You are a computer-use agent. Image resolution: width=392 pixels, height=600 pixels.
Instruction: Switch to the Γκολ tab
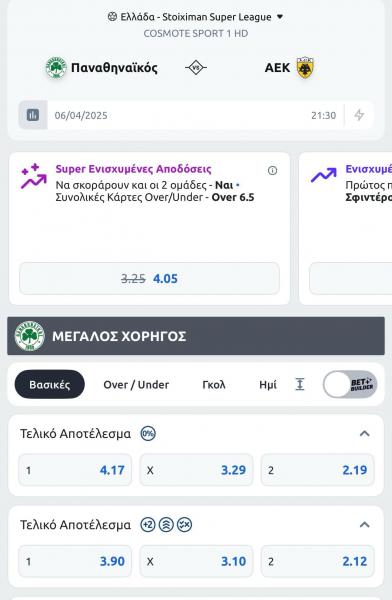pyautogui.click(x=214, y=384)
